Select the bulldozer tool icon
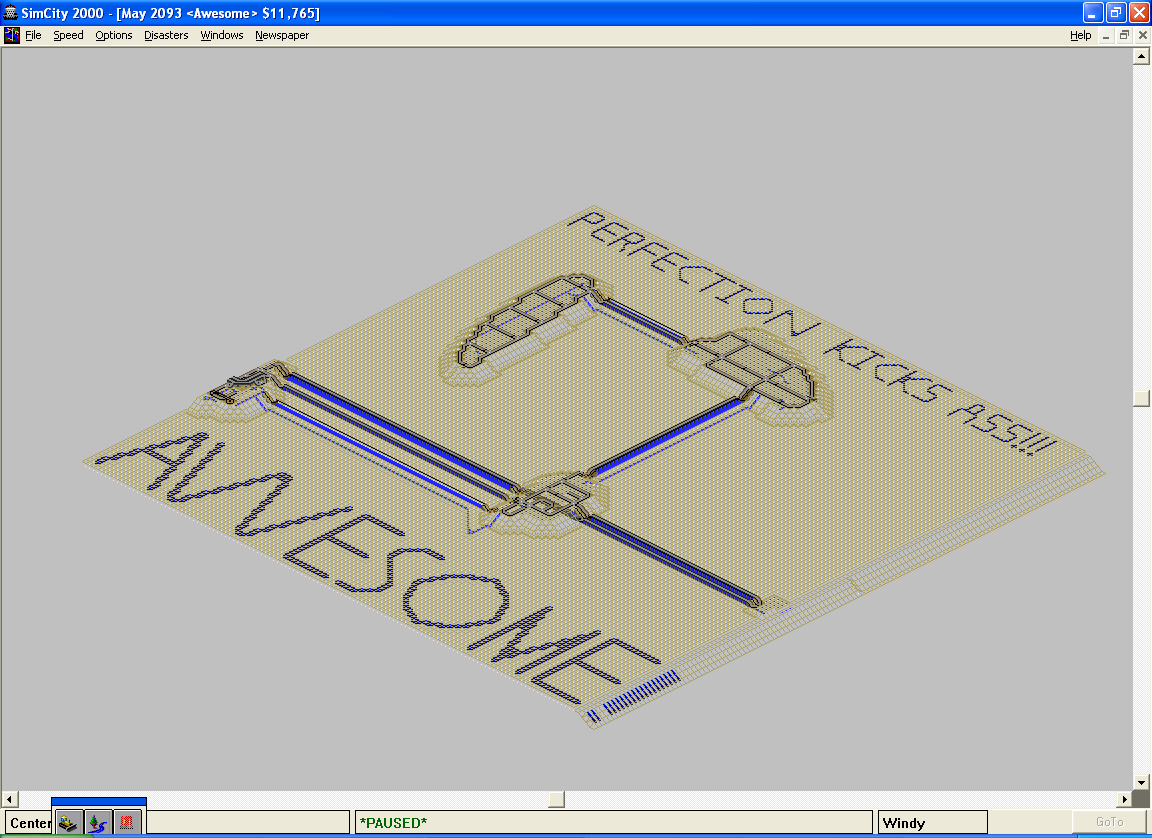 (x=70, y=823)
